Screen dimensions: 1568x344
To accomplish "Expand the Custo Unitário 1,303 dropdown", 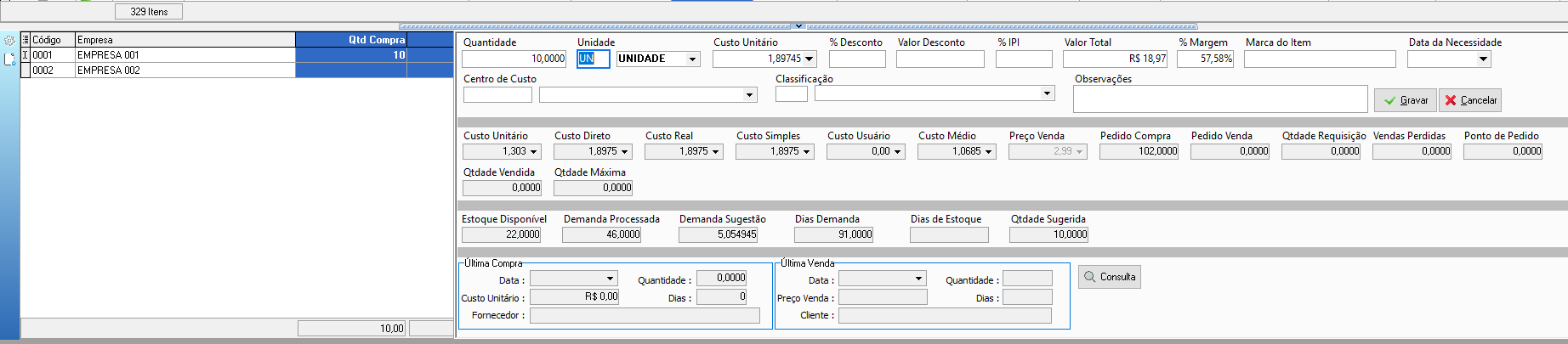I will click(x=534, y=151).
